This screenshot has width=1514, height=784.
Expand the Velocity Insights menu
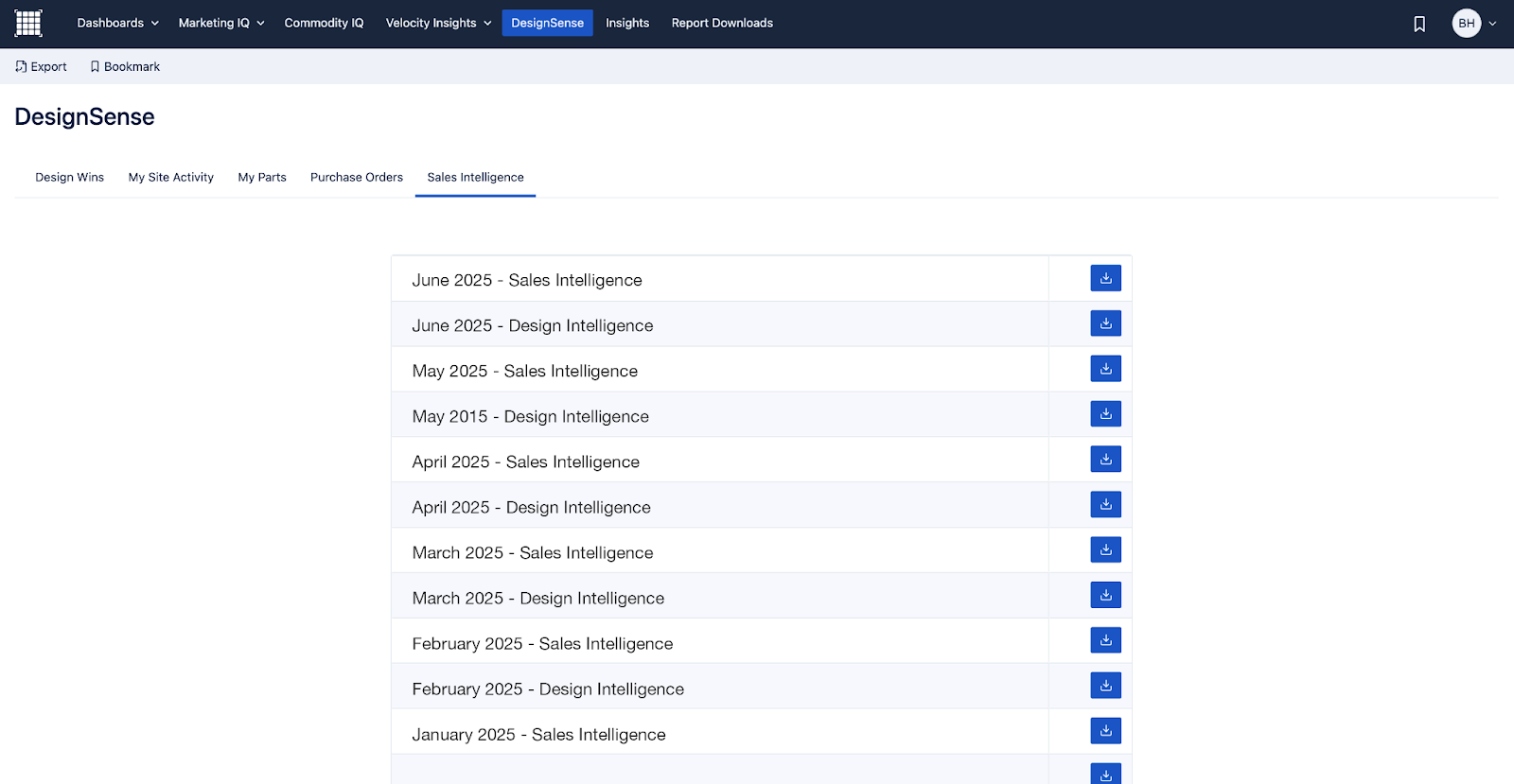point(438,23)
